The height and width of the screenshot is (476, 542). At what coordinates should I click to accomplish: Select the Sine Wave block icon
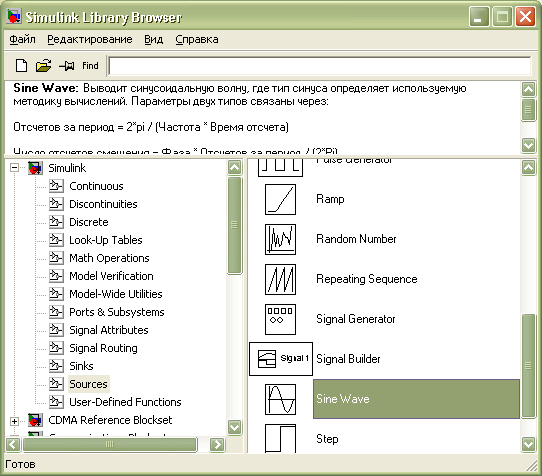pos(280,399)
